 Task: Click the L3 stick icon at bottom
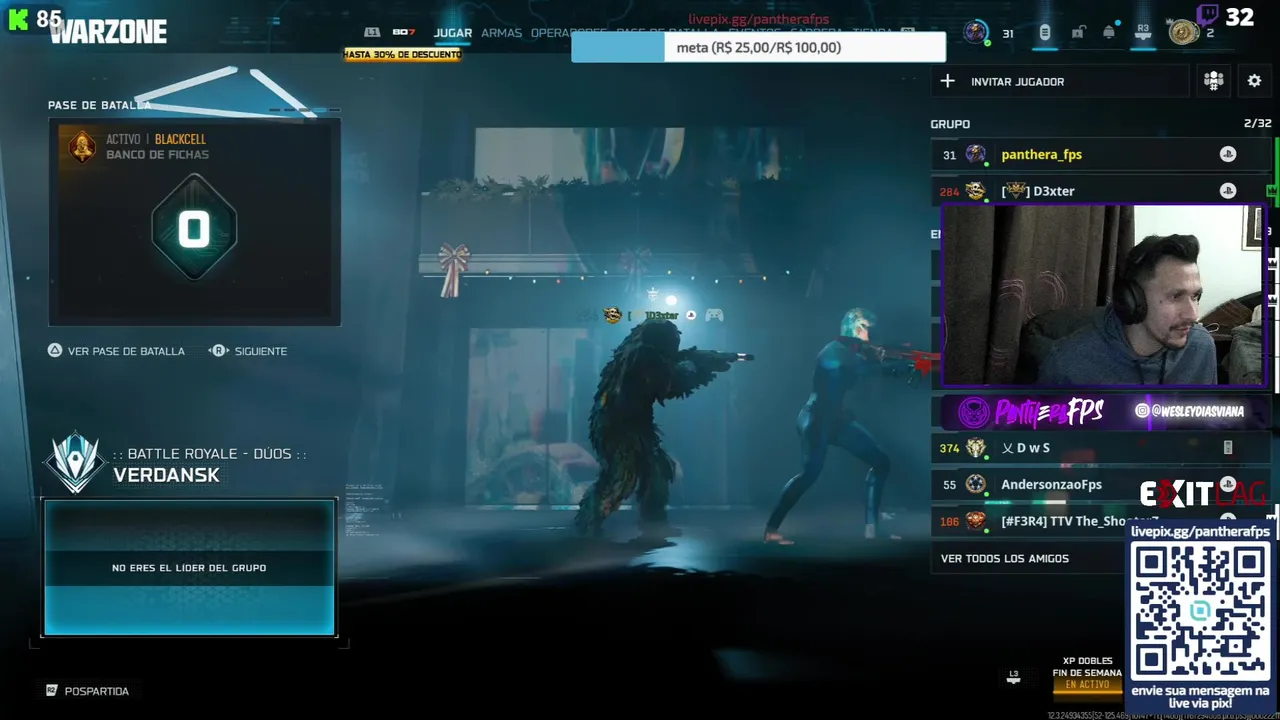click(x=1013, y=677)
